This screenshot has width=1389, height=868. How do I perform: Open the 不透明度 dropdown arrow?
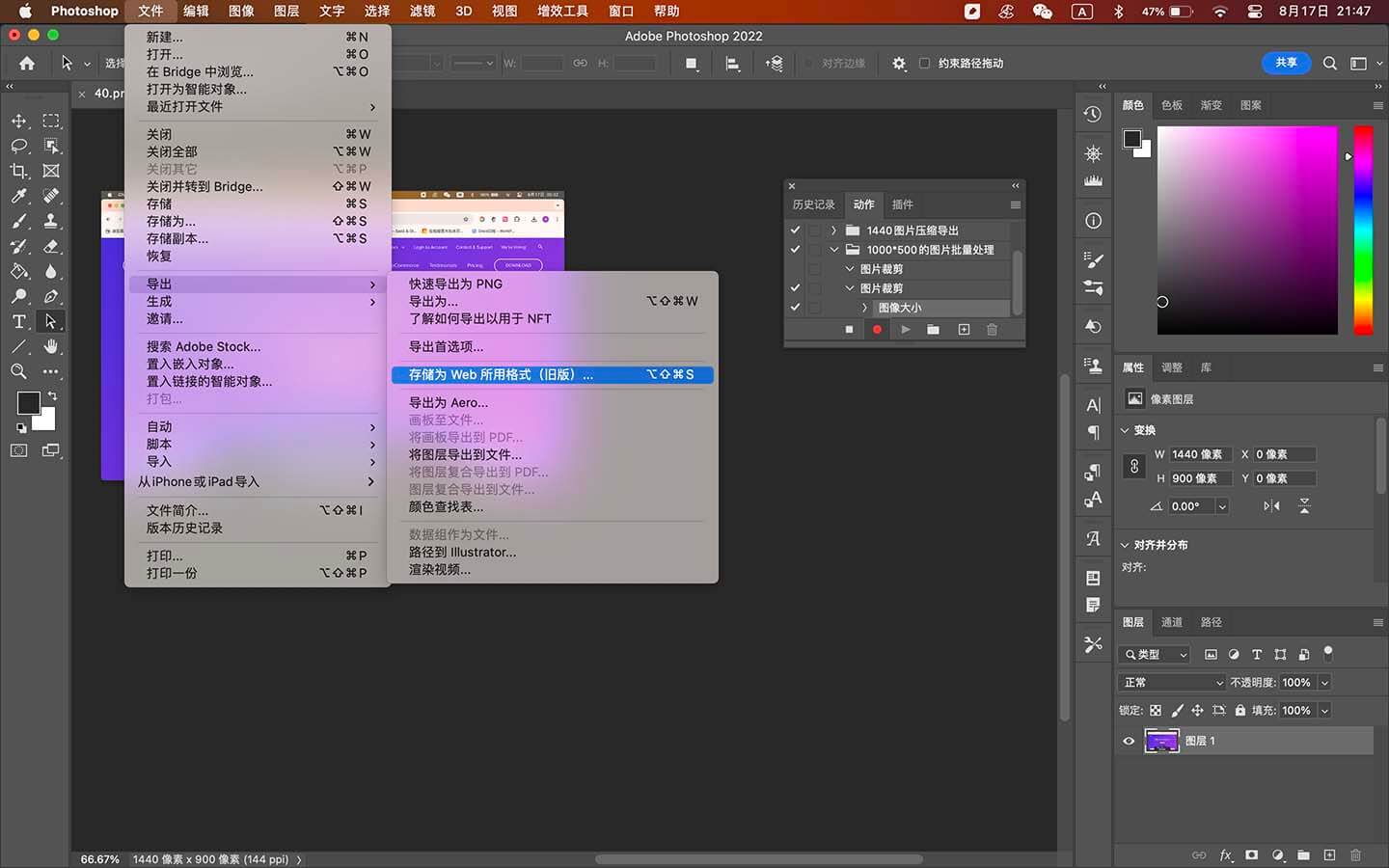[x=1324, y=683]
